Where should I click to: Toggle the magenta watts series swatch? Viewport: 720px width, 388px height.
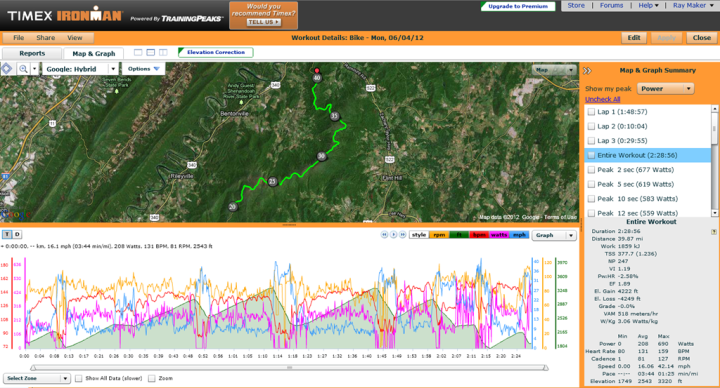click(499, 235)
